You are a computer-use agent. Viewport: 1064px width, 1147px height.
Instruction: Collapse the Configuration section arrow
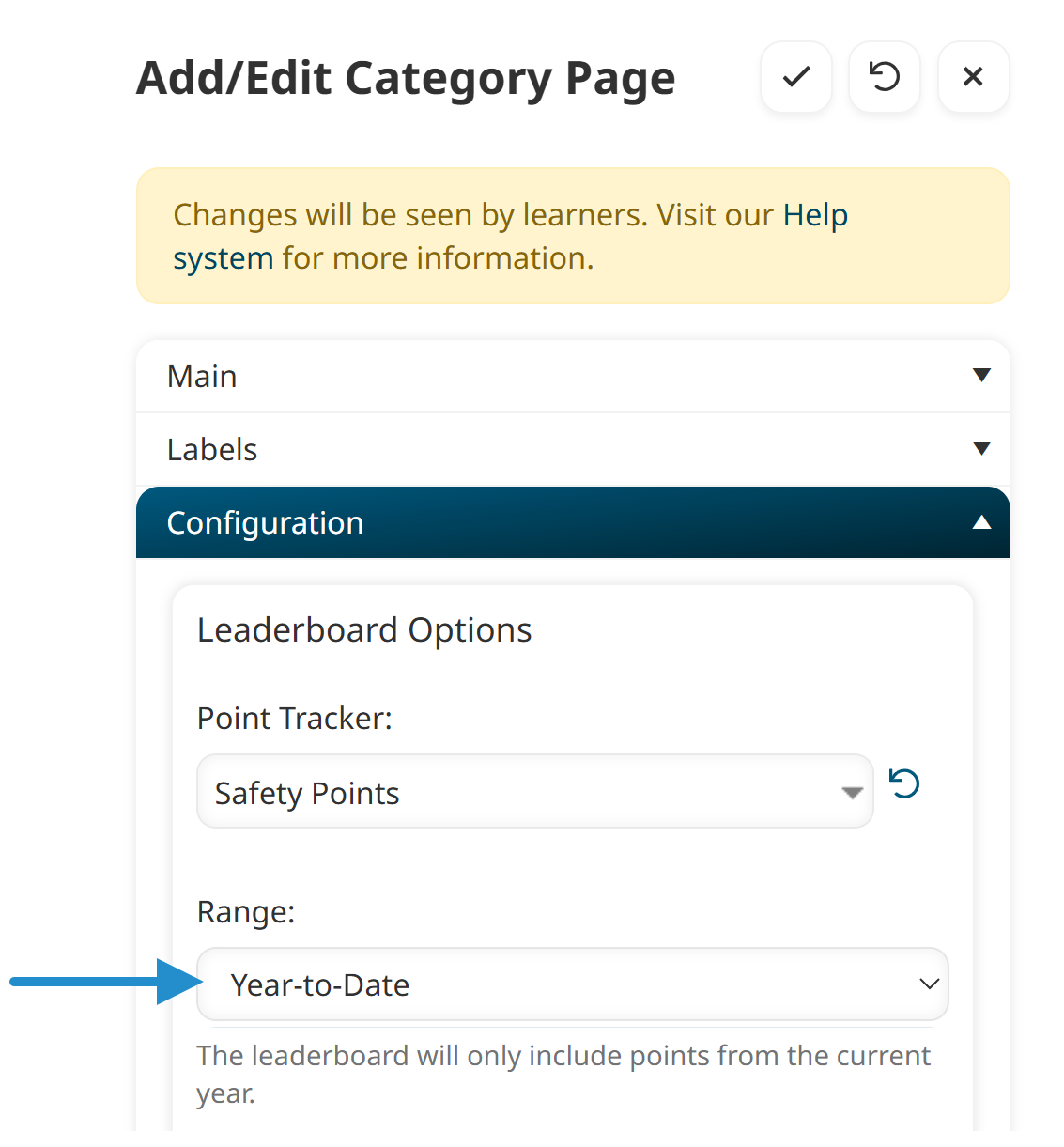[x=981, y=522]
